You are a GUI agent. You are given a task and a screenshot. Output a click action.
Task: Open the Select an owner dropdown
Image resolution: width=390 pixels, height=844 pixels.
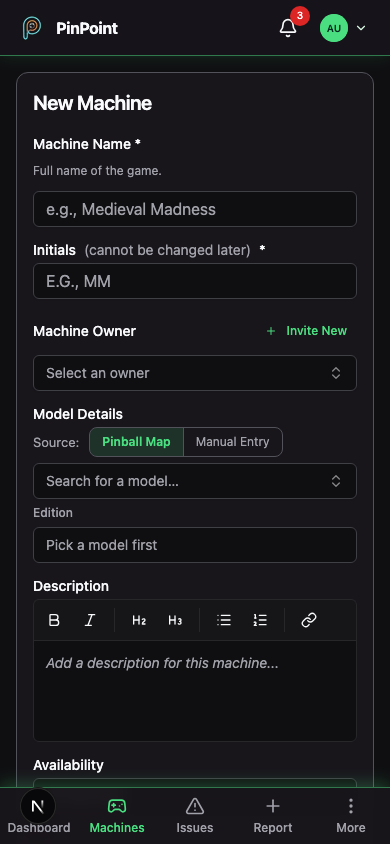tap(195, 373)
